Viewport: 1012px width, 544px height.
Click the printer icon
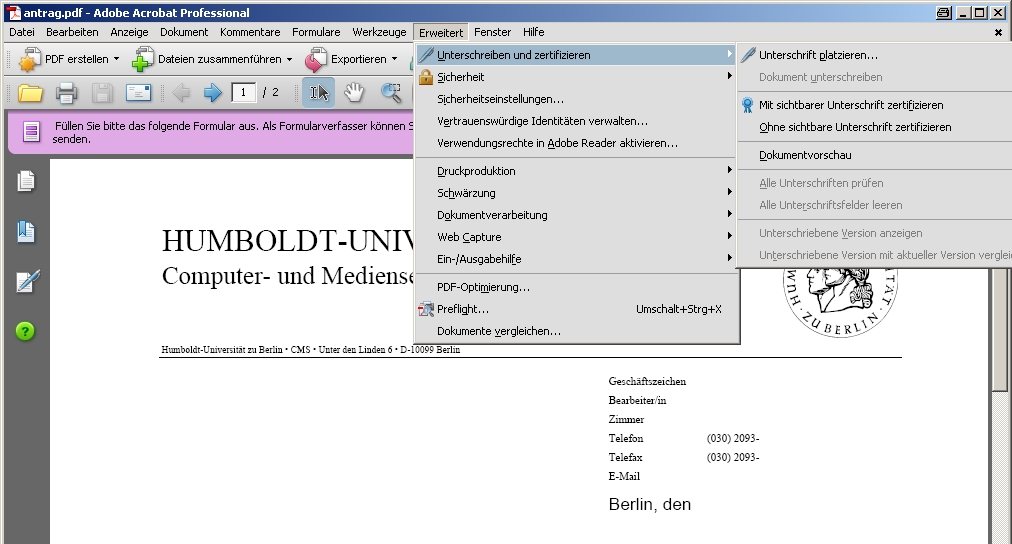tap(66, 94)
